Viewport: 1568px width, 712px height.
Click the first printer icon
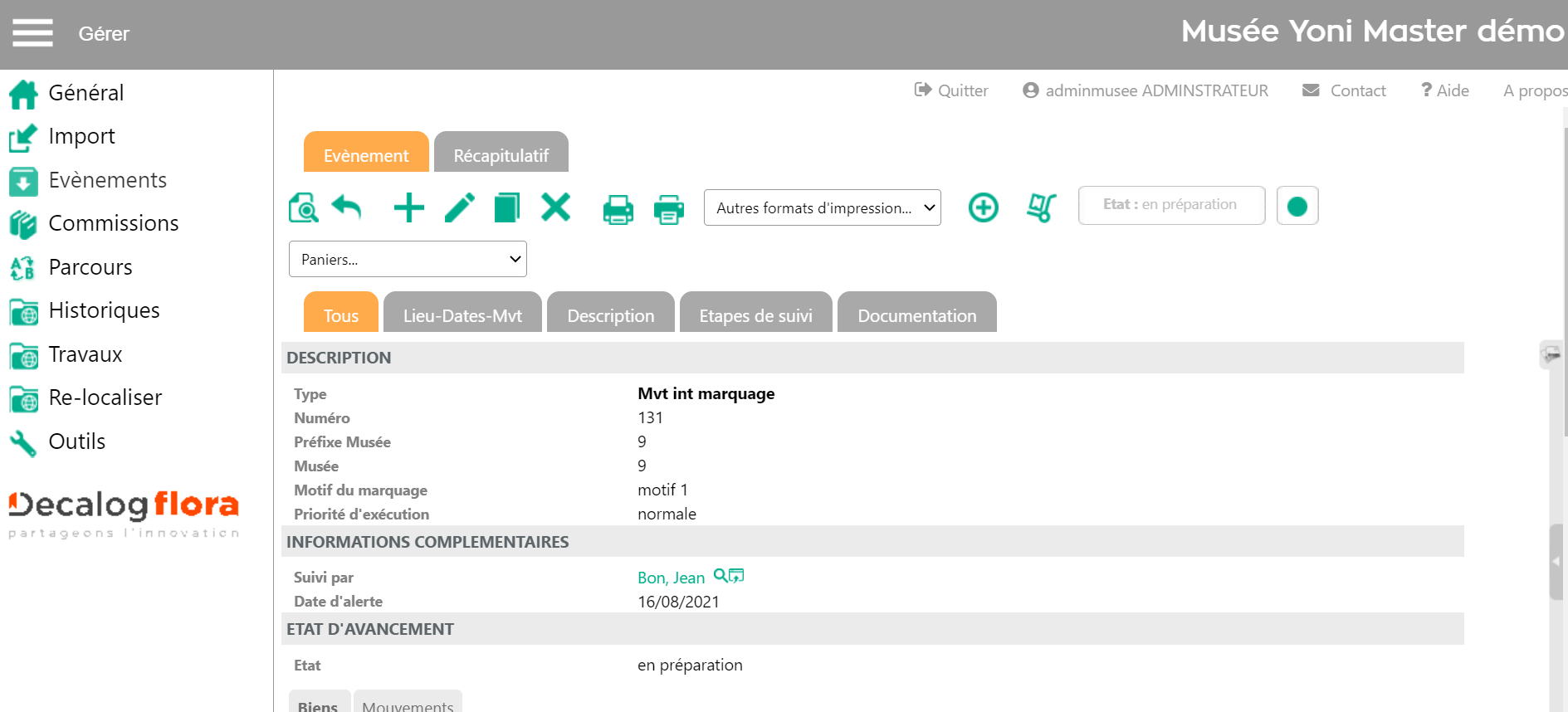(618, 209)
